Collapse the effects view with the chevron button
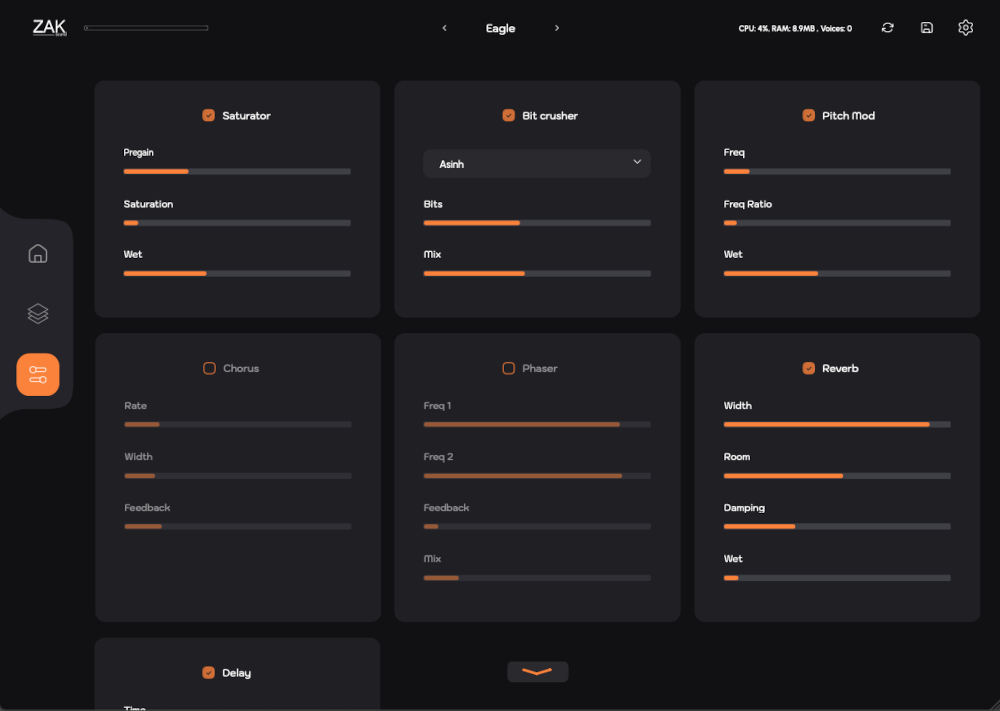Viewport: 1000px width, 711px height. click(x=537, y=671)
